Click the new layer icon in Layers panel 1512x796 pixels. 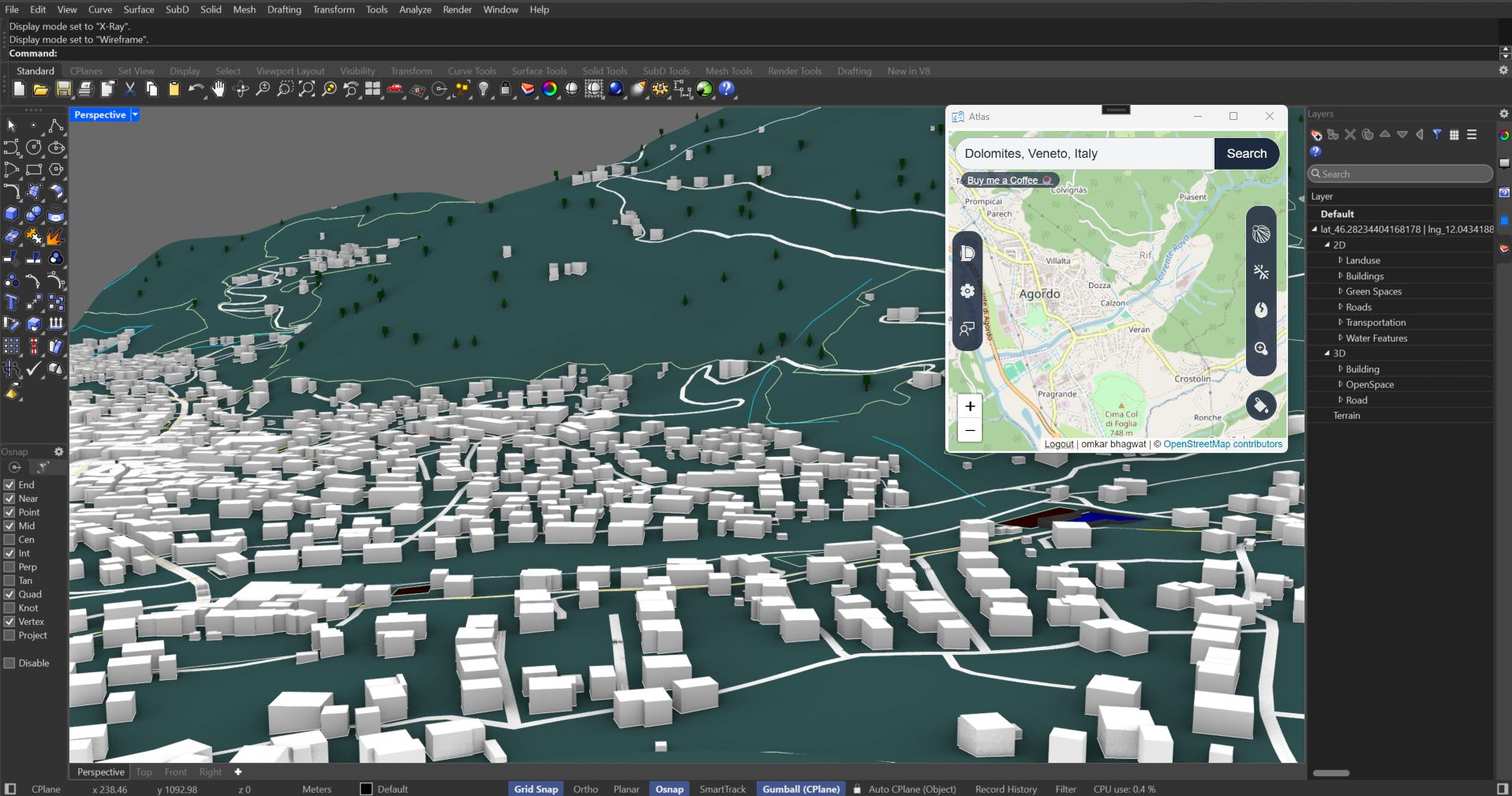(1316, 135)
